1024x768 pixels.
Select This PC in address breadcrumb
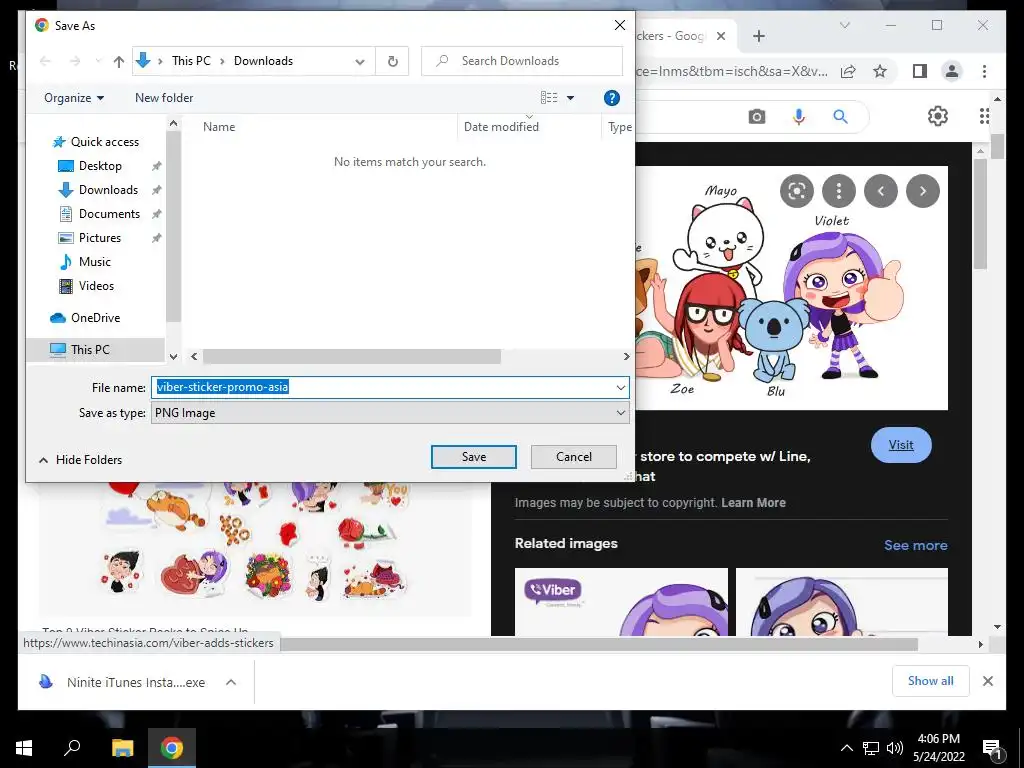coord(191,61)
